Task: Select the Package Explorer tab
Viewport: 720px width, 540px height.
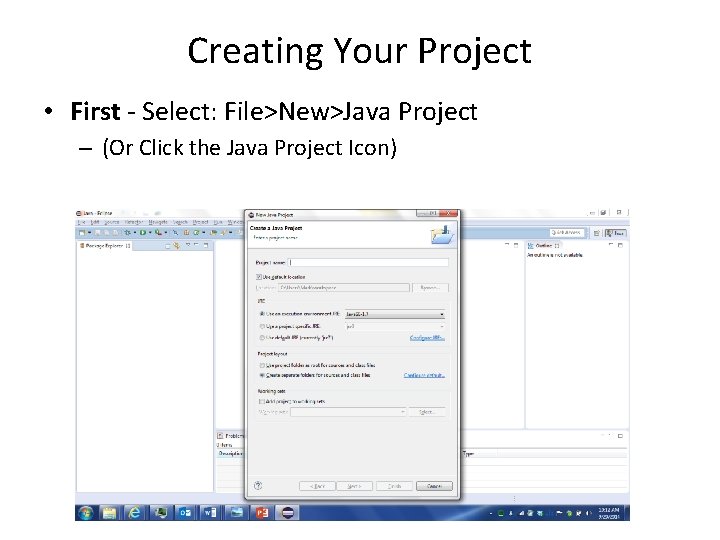Action: click(105, 246)
